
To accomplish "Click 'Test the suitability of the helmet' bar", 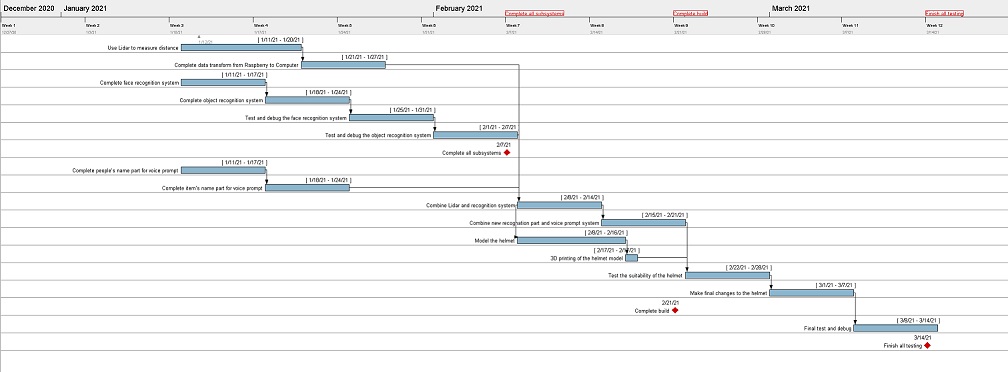I will click(728, 276).
